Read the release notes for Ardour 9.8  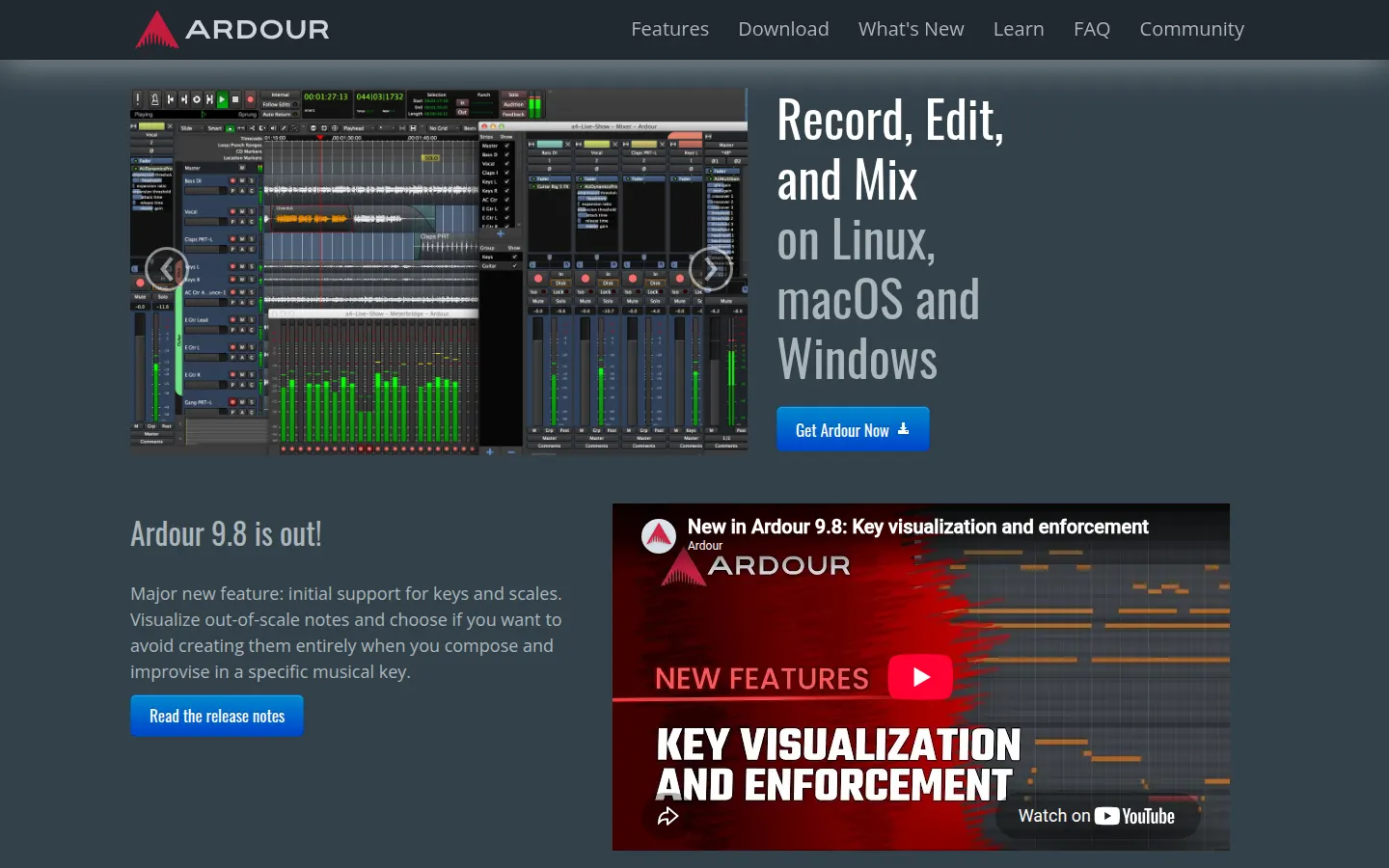[217, 716]
